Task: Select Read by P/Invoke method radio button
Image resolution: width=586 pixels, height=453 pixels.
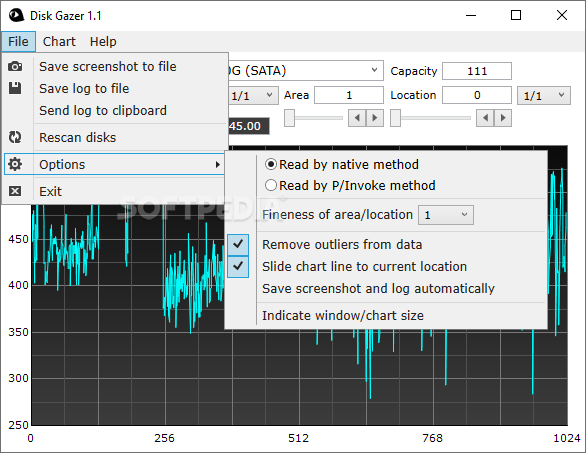Action: (x=271, y=185)
